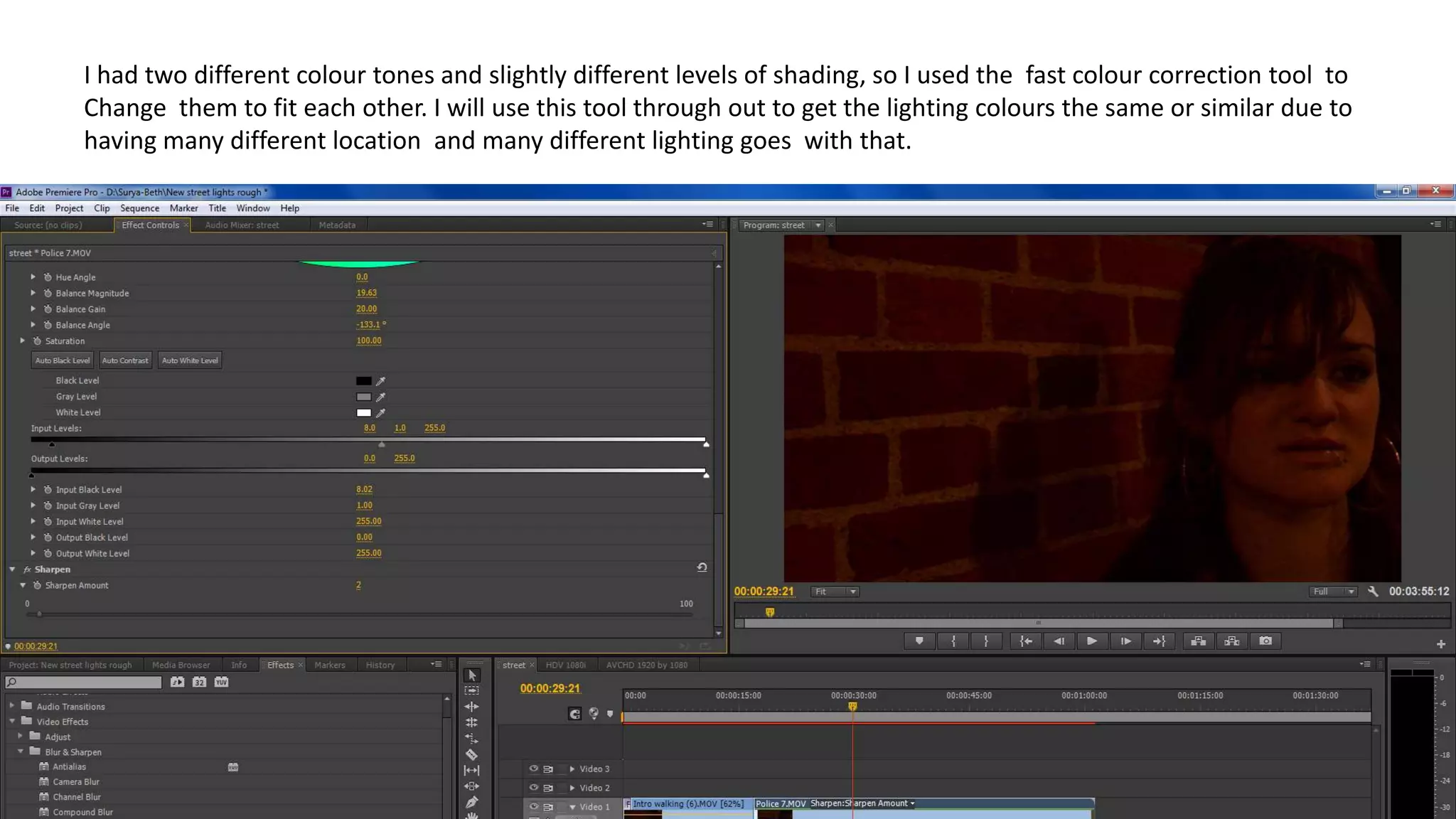Collapse Blur & Sharpen folder
This screenshot has width=1456, height=819.
click(20, 751)
